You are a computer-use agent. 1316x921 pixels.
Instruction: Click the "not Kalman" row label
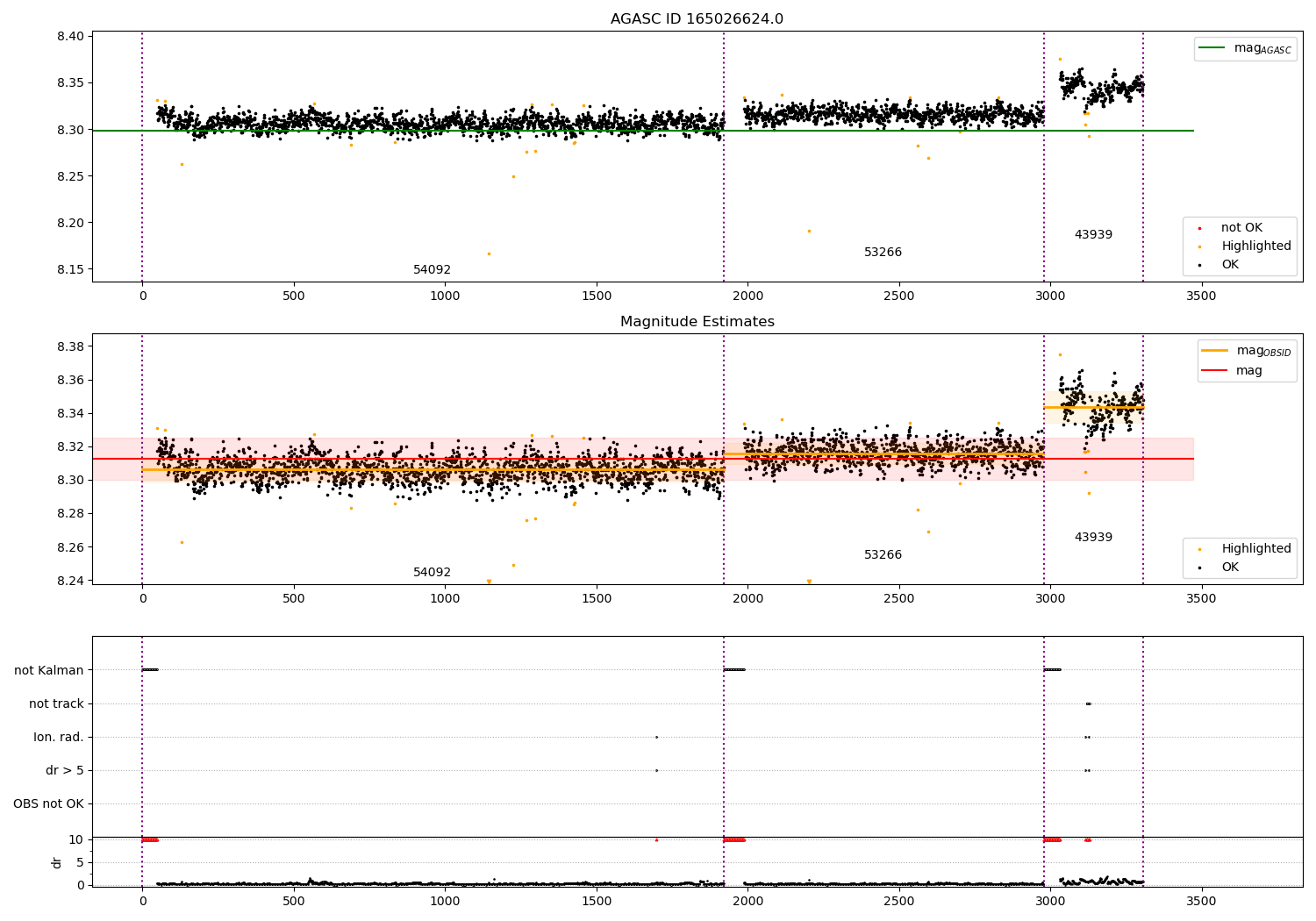[49, 671]
